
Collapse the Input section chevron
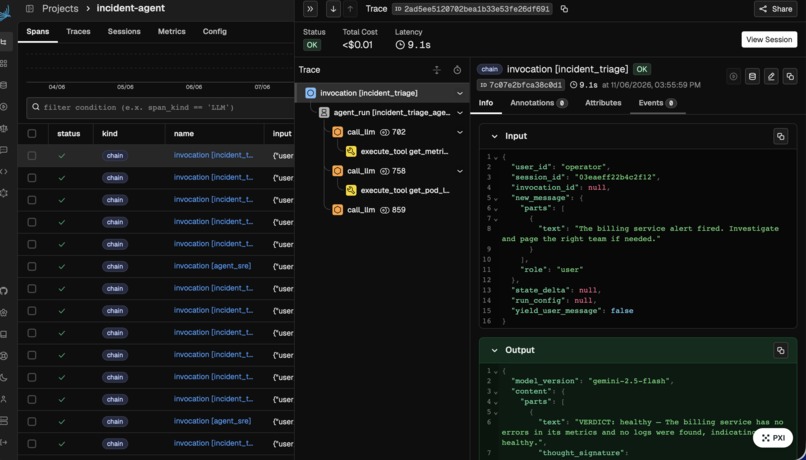point(494,136)
